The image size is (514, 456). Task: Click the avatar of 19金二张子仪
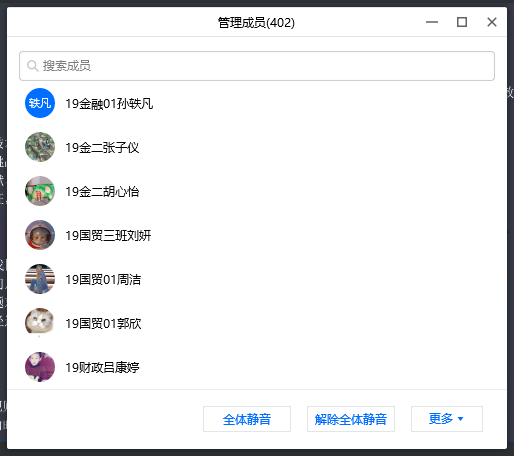pyautogui.click(x=40, y=147)
